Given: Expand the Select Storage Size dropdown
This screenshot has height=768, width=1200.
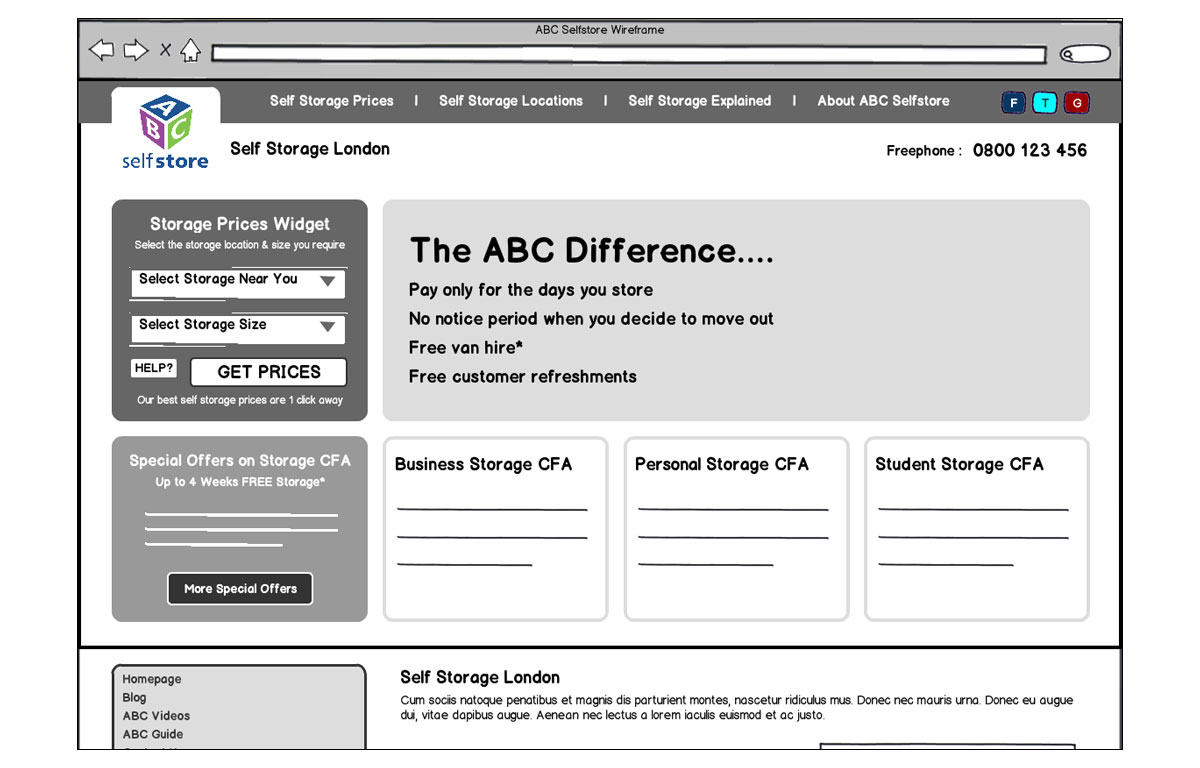Looking at the screenshot, I should click(238, 326).
